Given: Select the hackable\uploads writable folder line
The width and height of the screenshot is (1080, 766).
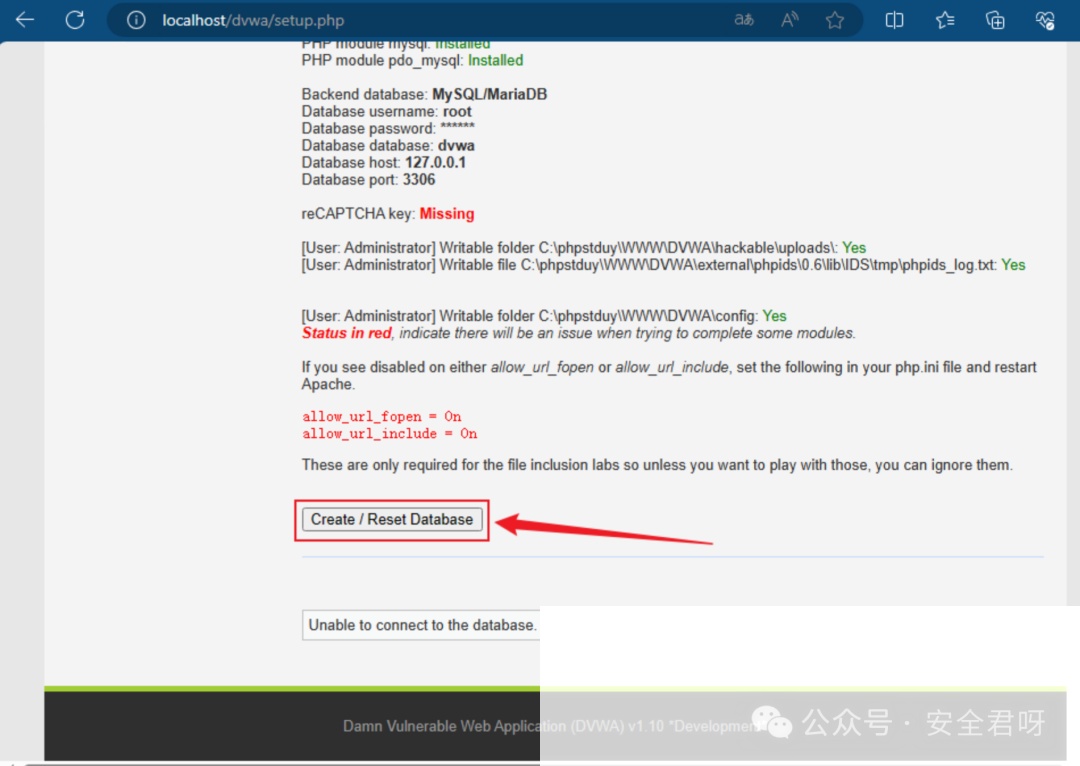Looking at the screenshot, I should (x=583, y=248).
